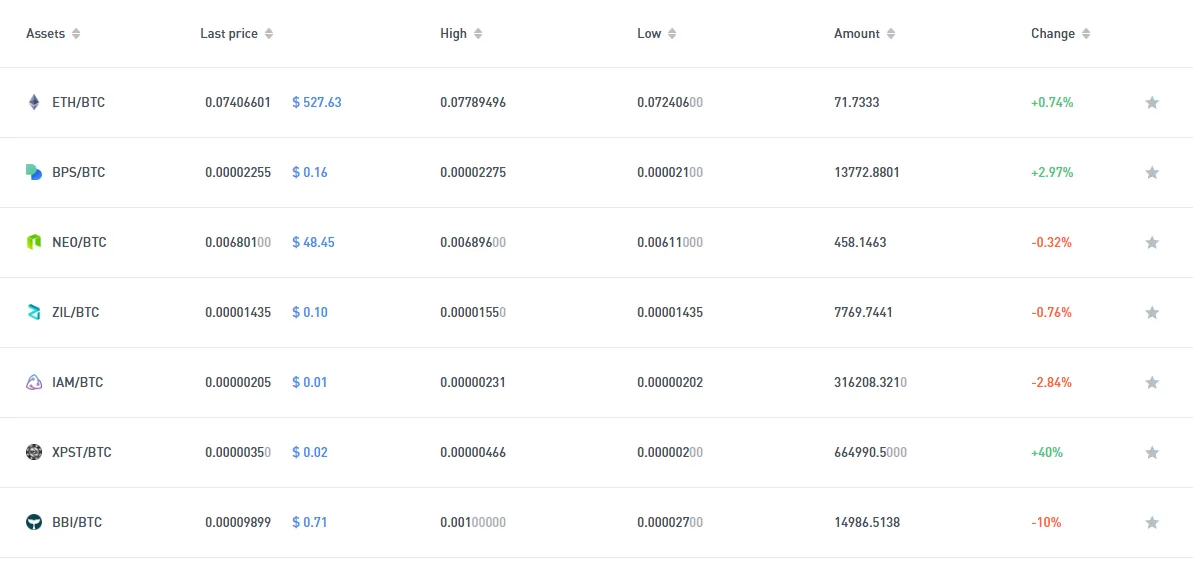Click the Zilliqa icon in ZIL/BTC row
Viewport: 1193px width, 578px height.
33,312
